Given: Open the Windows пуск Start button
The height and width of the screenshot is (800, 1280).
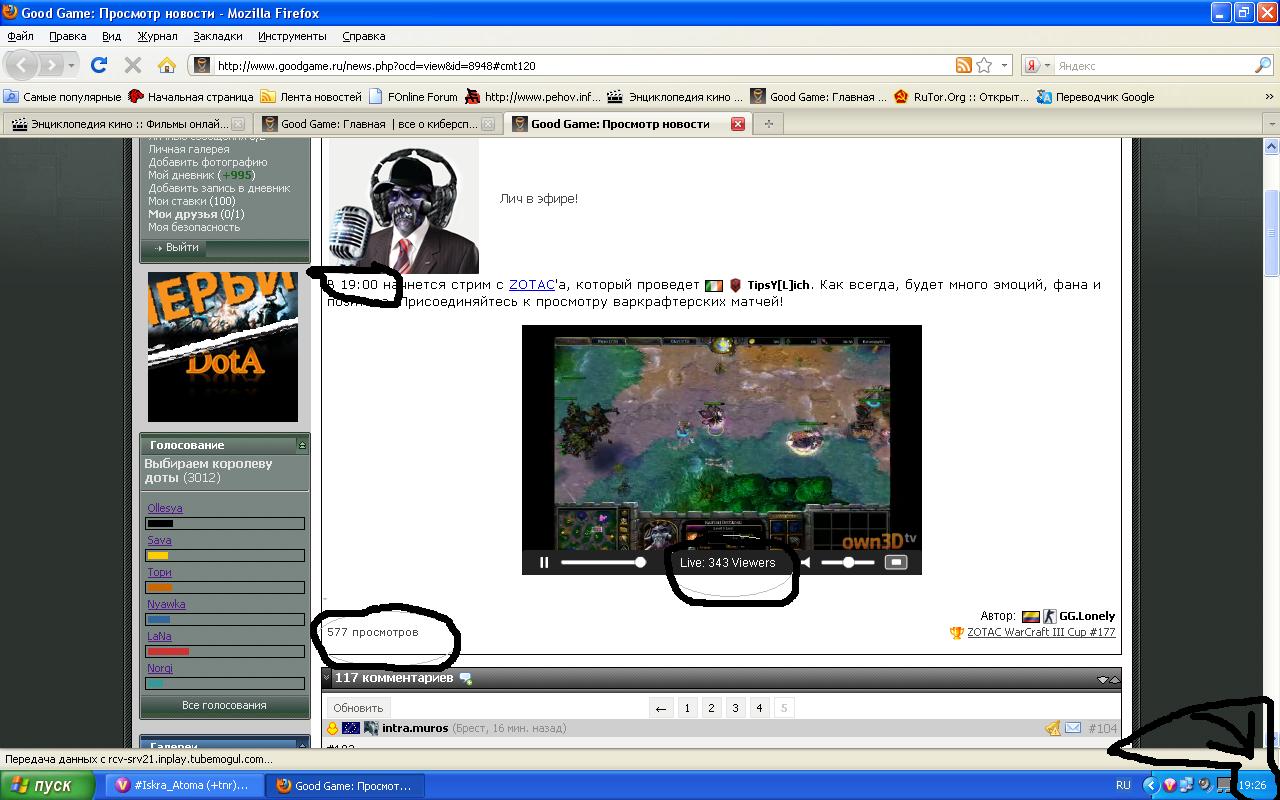Looking at the screenshot, I should tap(47, 785).
